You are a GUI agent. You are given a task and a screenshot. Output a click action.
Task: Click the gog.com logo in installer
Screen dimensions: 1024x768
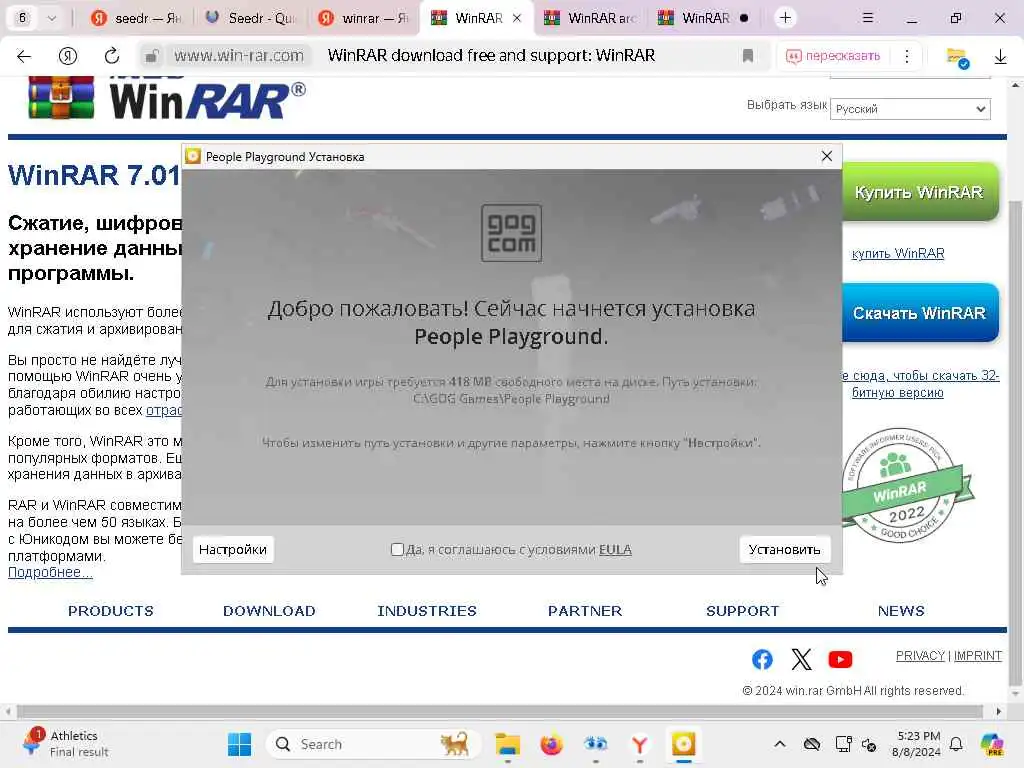tap(511, 233)
